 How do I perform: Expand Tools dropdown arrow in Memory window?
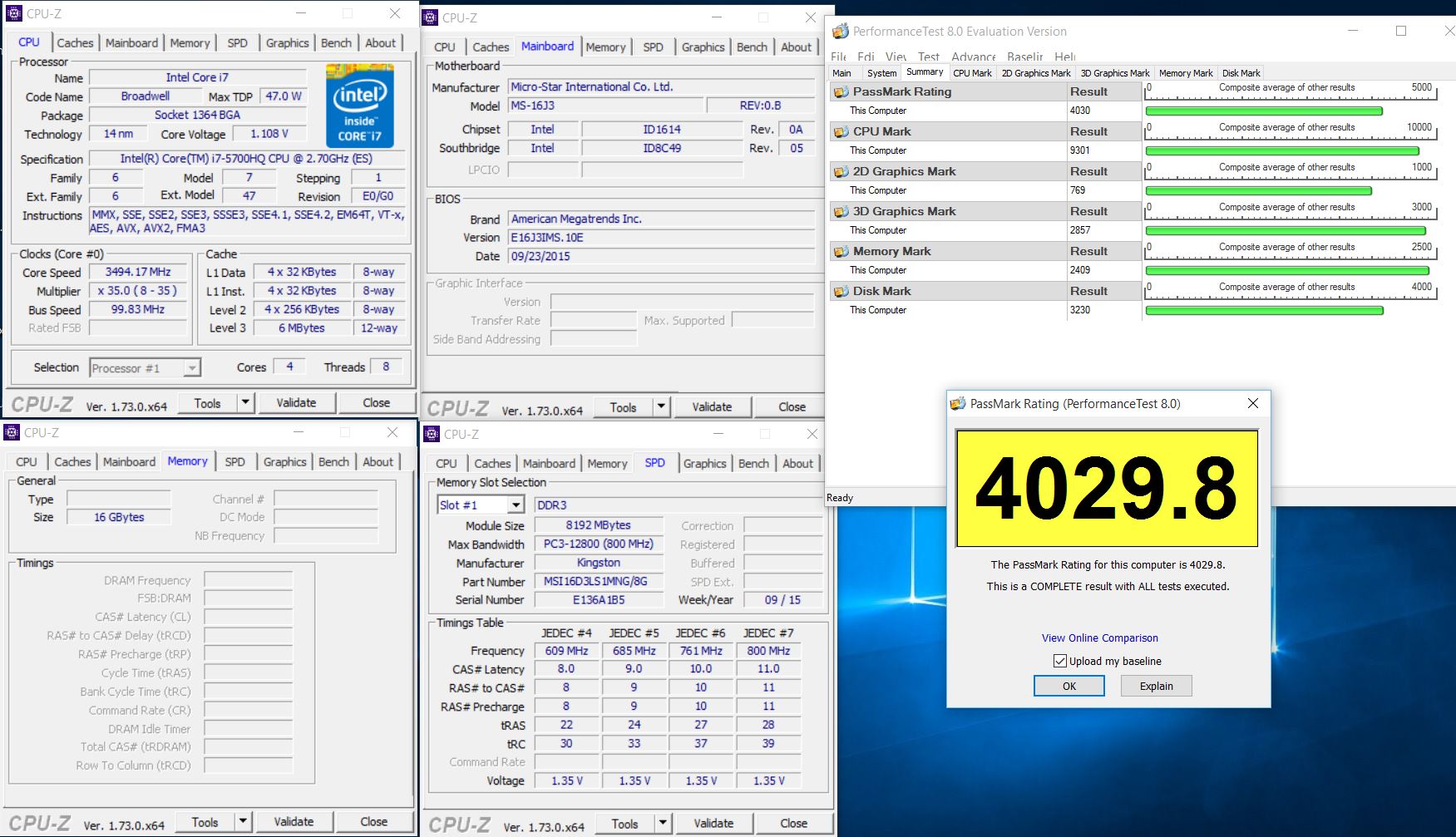[243, 822]
